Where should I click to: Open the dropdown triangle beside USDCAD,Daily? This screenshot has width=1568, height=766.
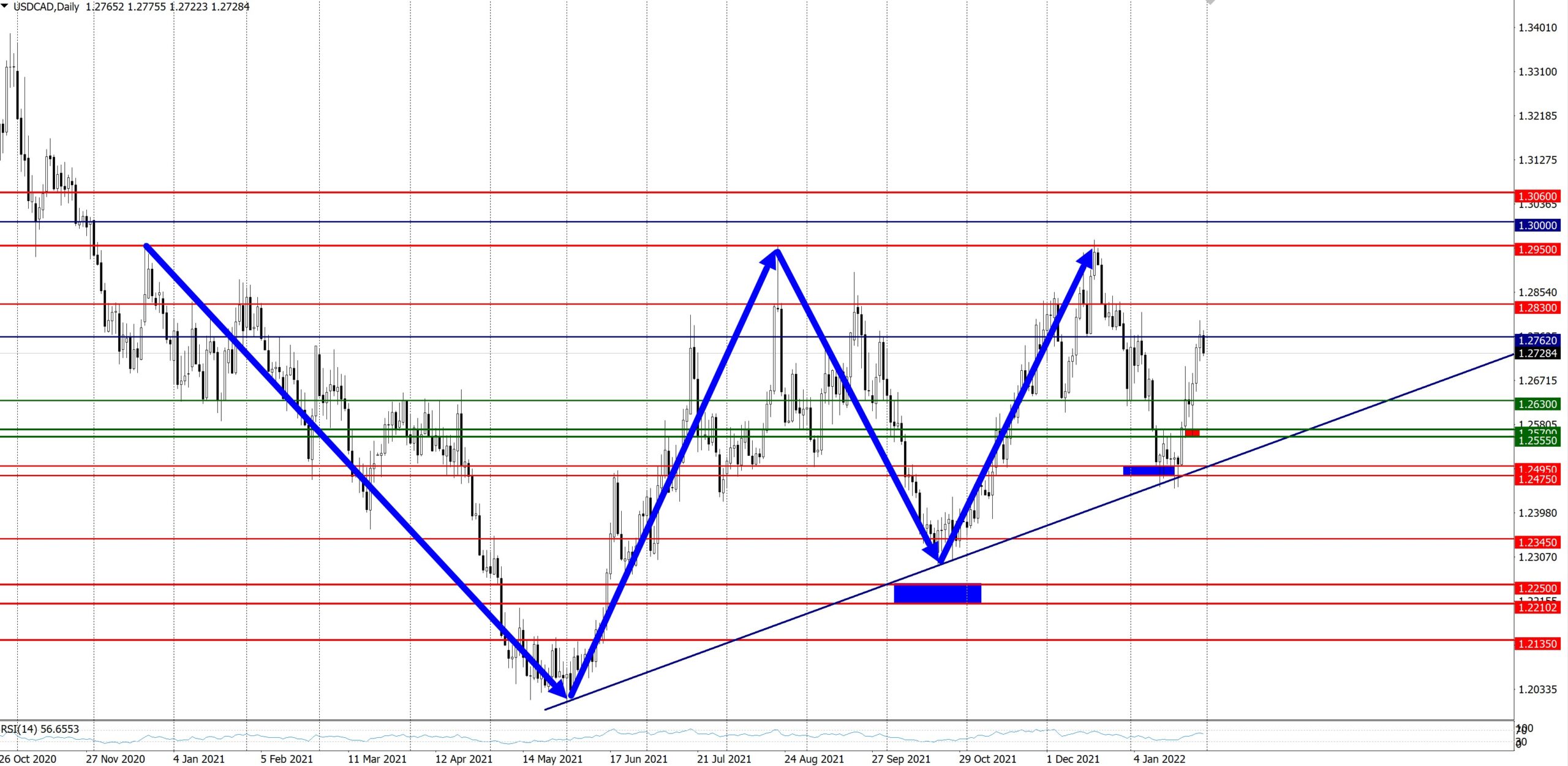click(x=5, y=6)
